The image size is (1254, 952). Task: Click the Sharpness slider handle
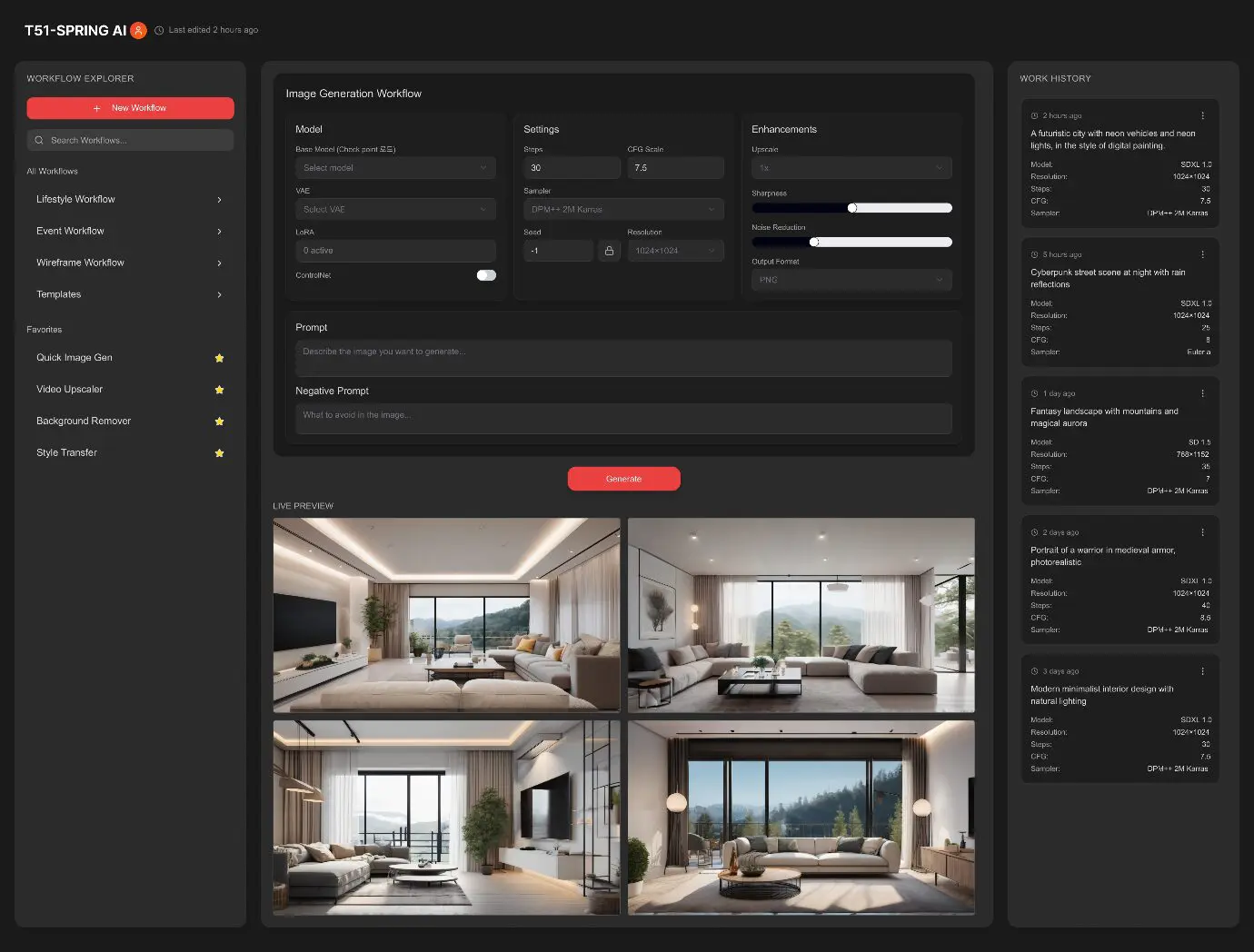(852, 208)
